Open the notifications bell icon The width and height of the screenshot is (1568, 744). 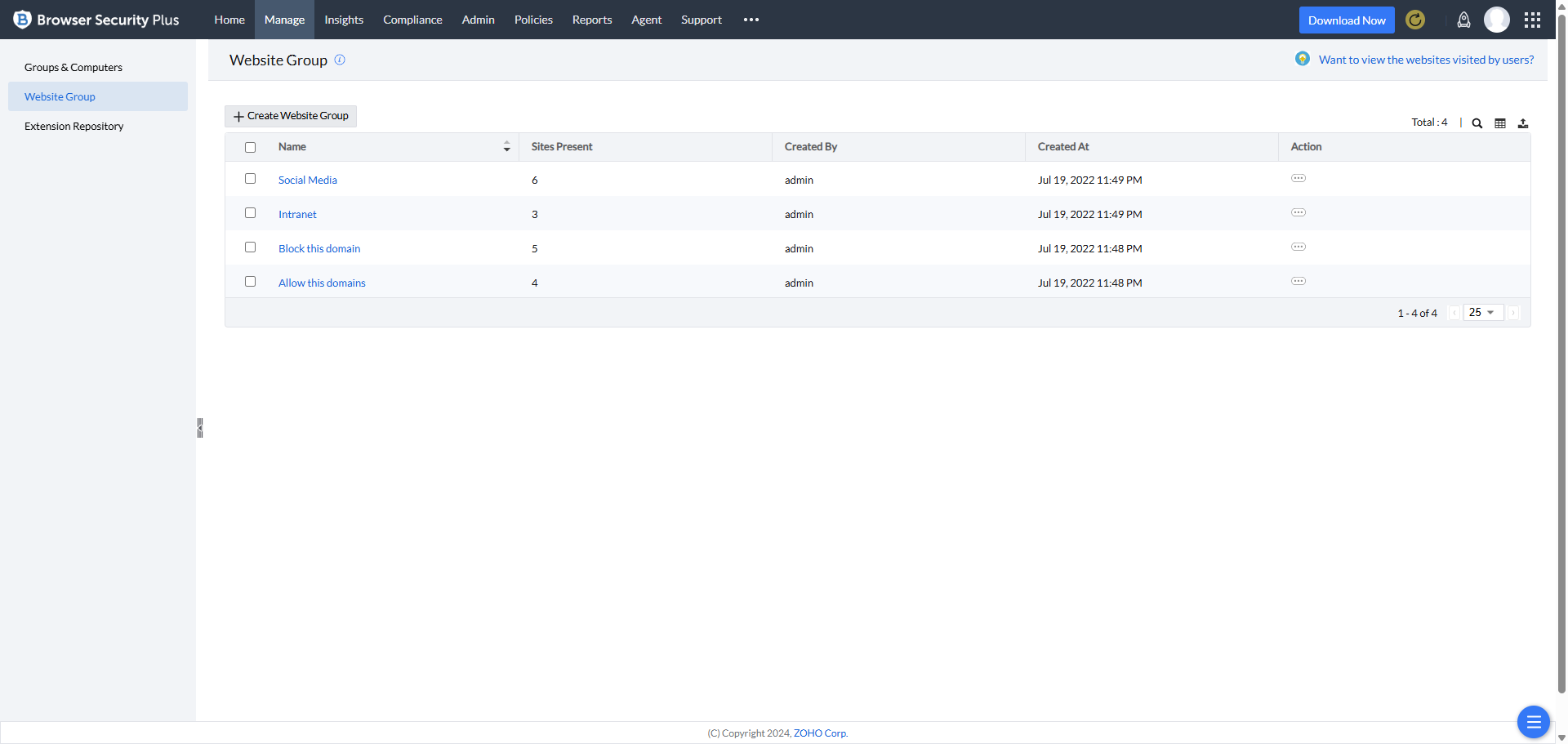pyautogui.click(x=1463, y=20)
